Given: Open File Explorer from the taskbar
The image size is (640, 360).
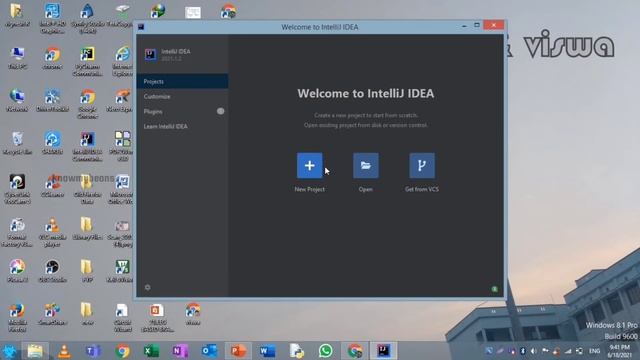Looking at the screenshot, I should coord(35,351).
